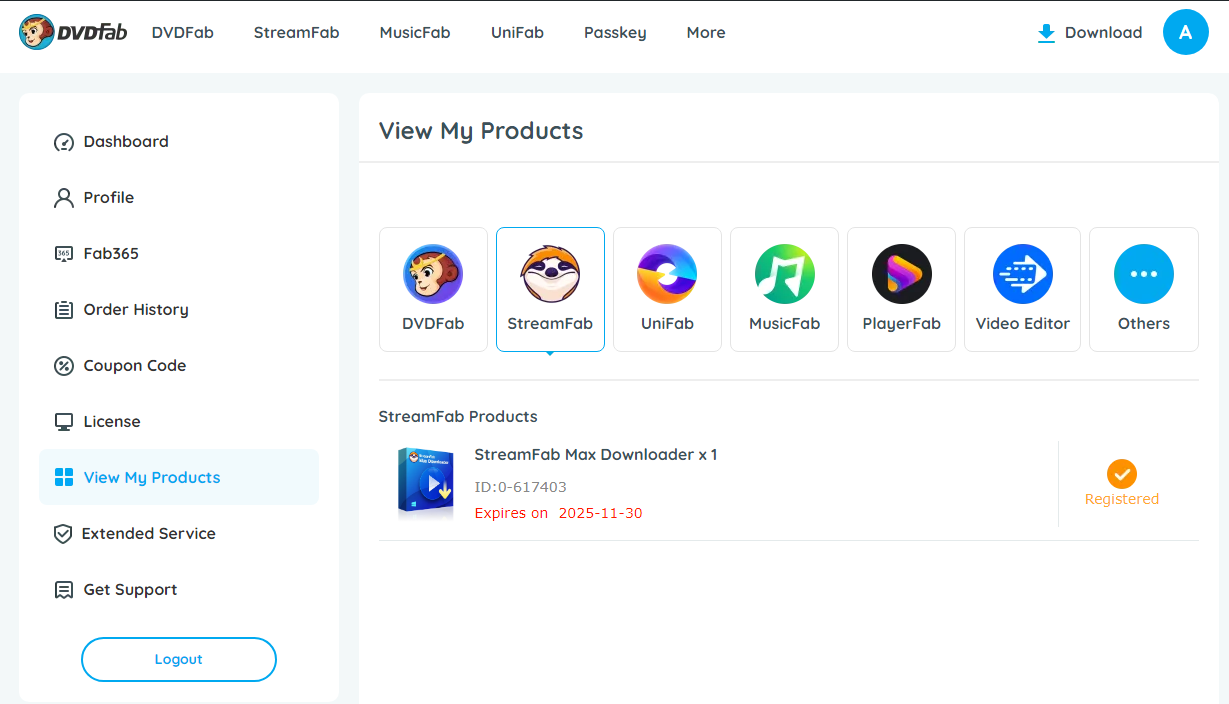This screenshot has width=1229, height=704.
Task: Open Extended Service in the sidebar
Action: (148, 534)
